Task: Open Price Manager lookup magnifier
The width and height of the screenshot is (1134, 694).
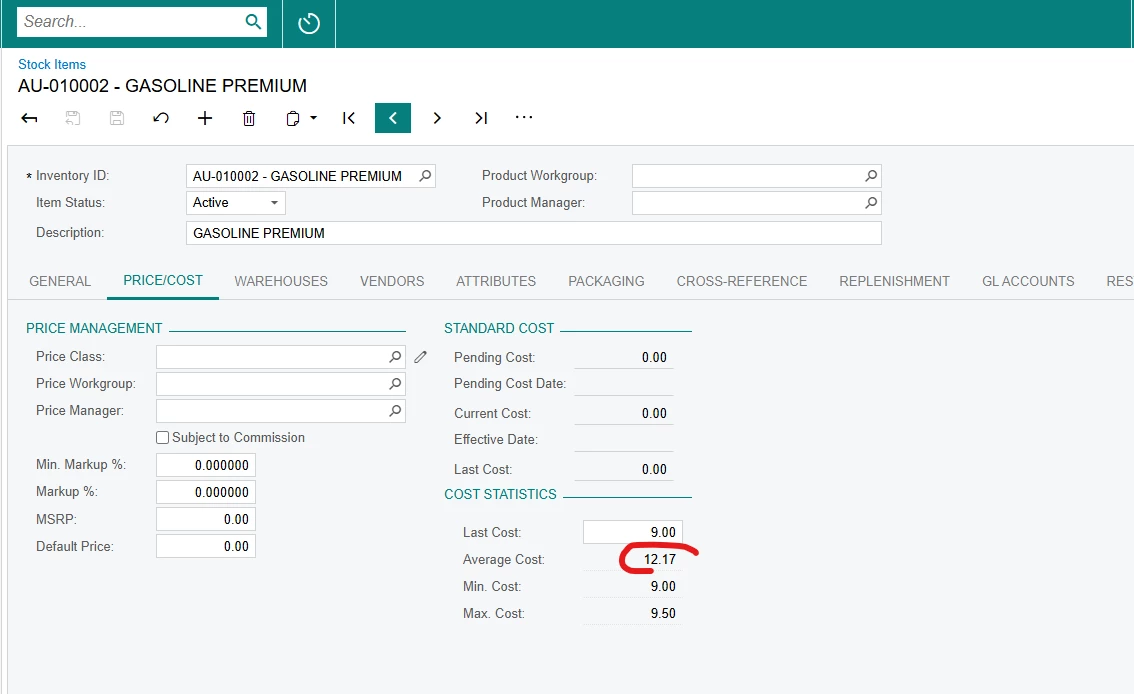Action: click(395, 411)
